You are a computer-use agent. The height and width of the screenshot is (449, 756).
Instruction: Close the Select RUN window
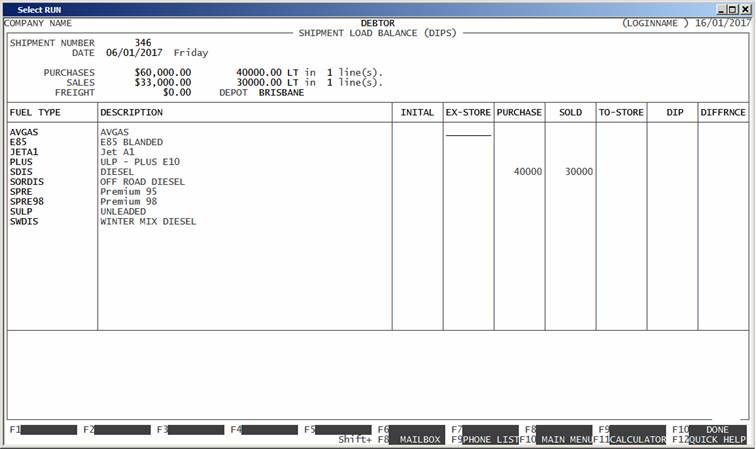(745, 10)
